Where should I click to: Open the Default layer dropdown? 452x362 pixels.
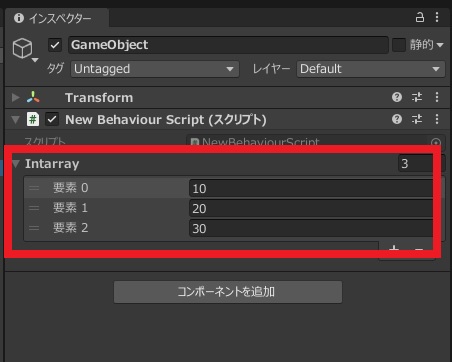click(x=371, y=69)
